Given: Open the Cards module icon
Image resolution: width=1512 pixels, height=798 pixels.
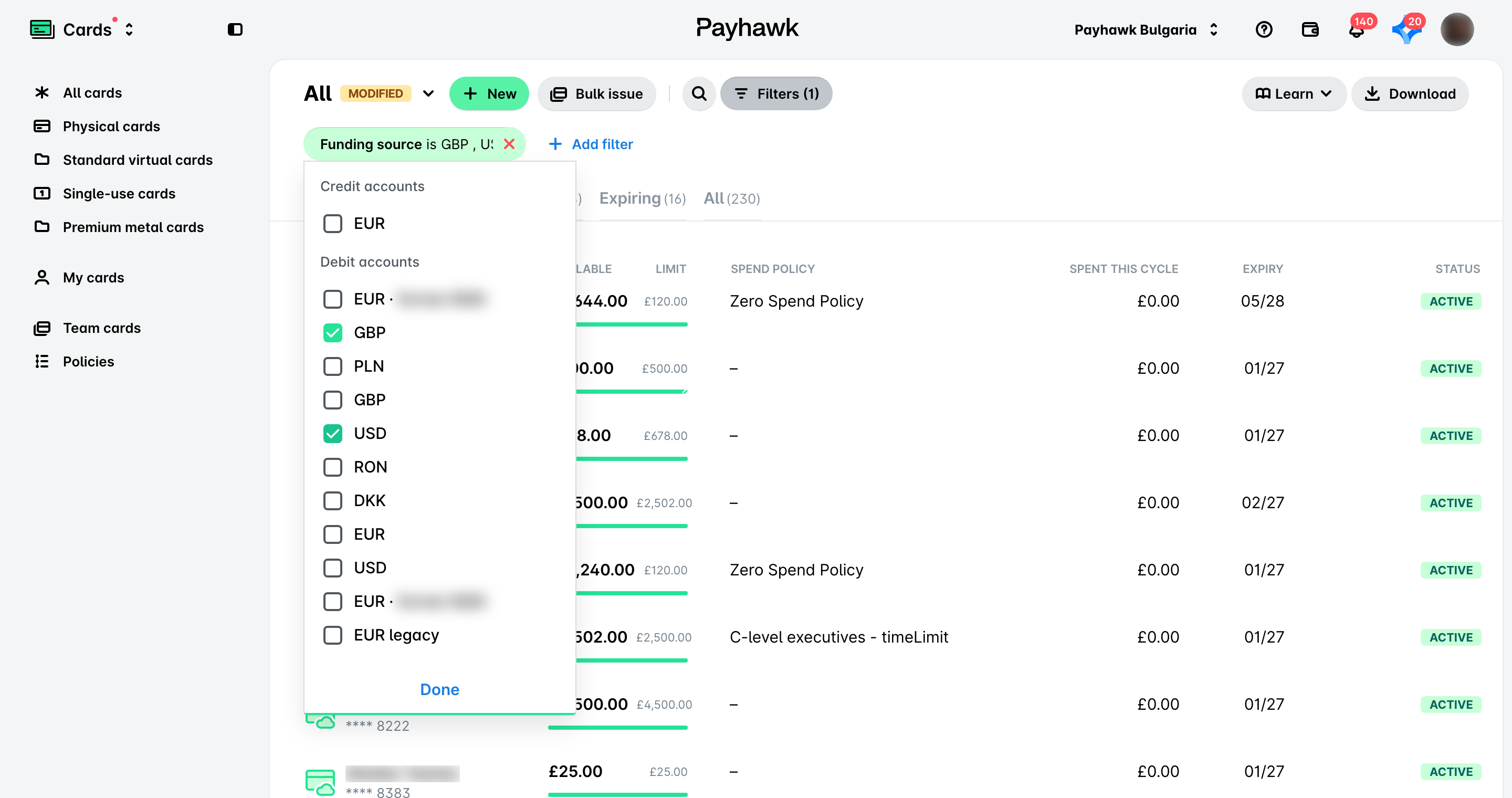Looking at the screenshot, I should pyautogui.click(x=41, y=29).
